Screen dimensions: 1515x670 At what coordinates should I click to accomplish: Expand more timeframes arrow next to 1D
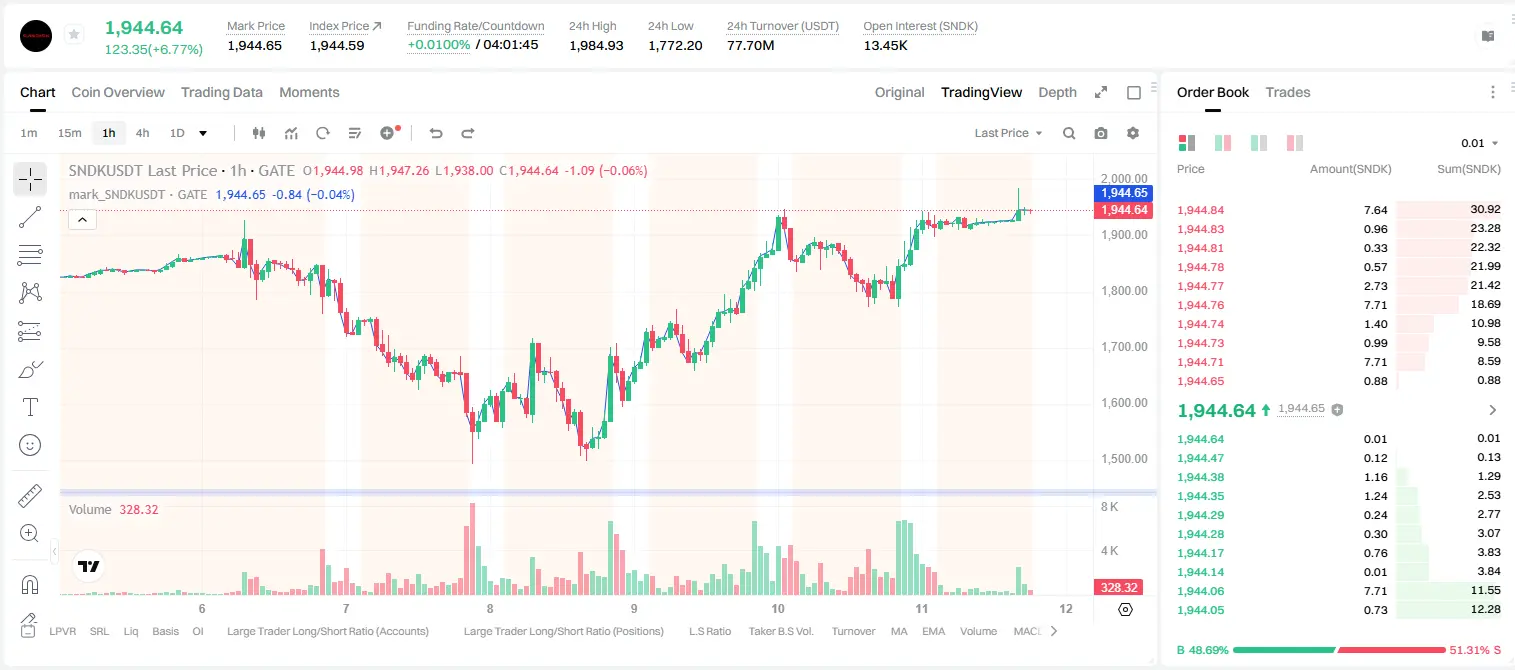(204, 133)
